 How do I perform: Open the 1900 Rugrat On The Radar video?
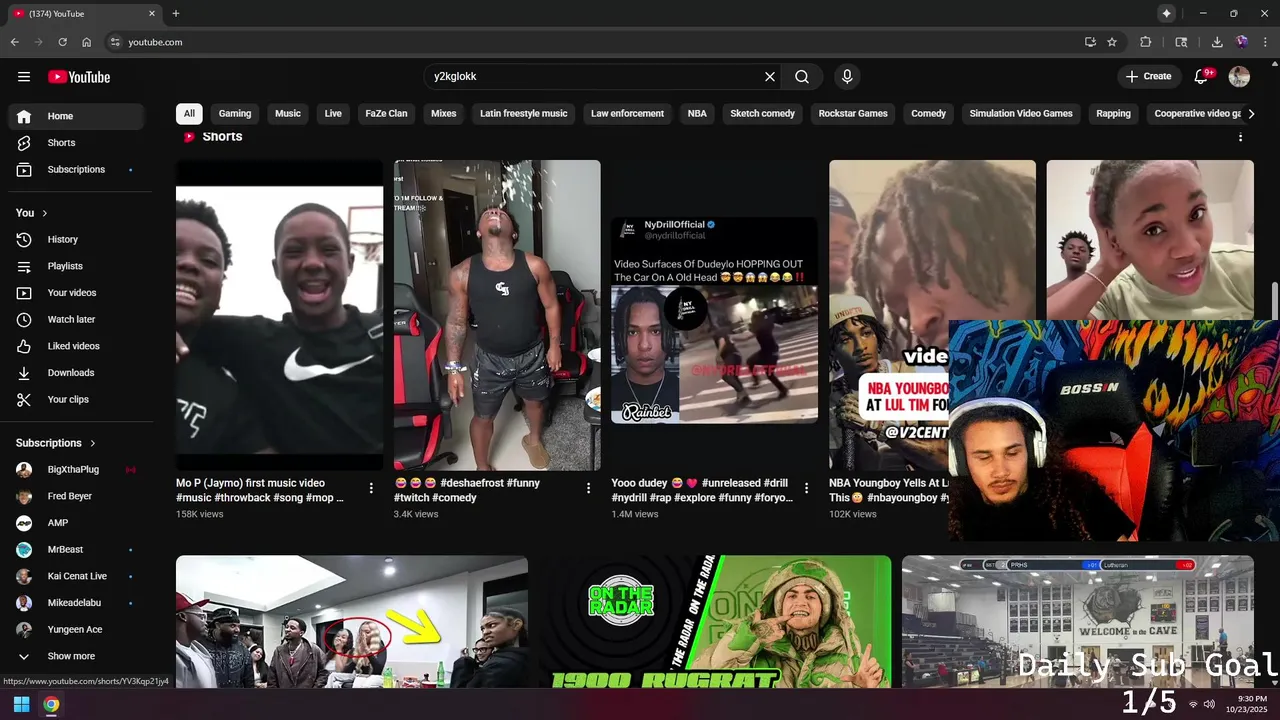[x=715, y=621]
